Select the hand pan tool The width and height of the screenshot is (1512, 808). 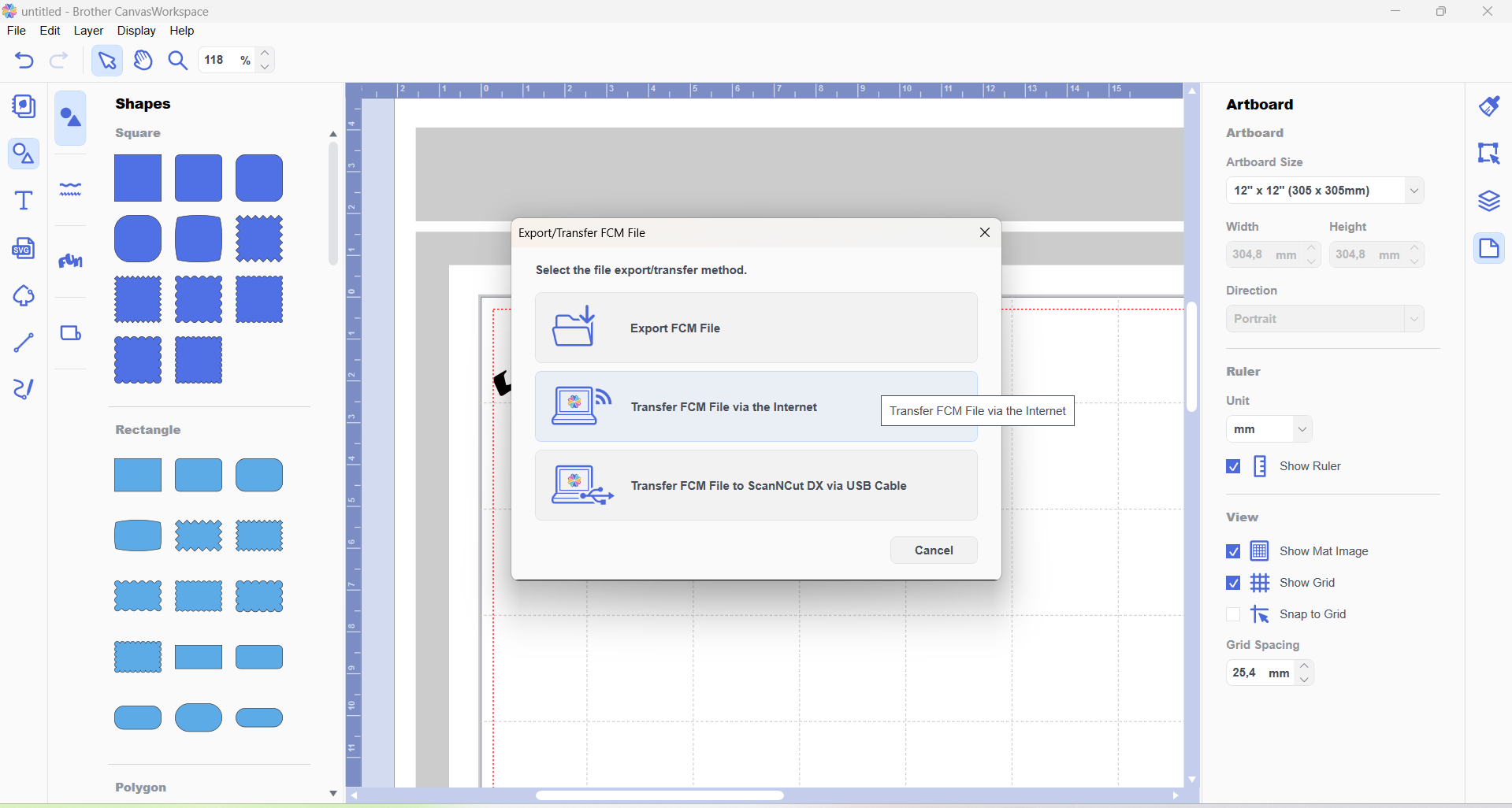pos(143,61)
